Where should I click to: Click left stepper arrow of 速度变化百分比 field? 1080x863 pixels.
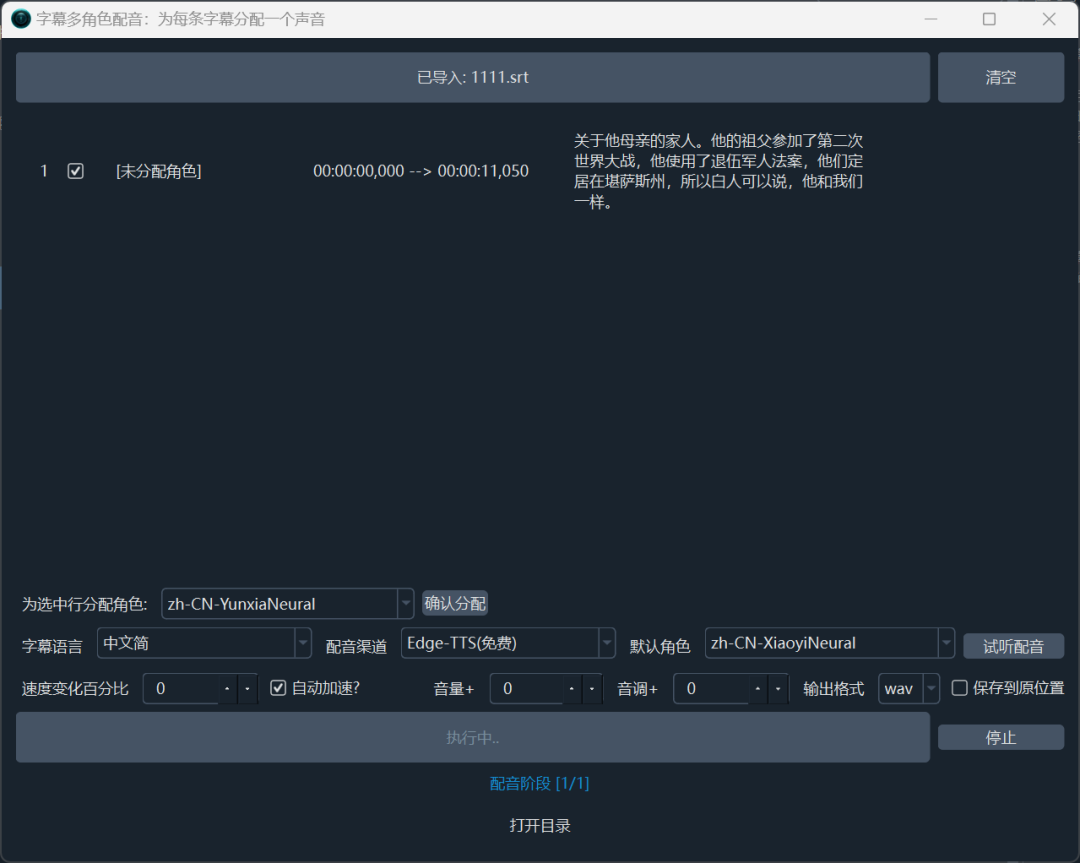(227, 689)
